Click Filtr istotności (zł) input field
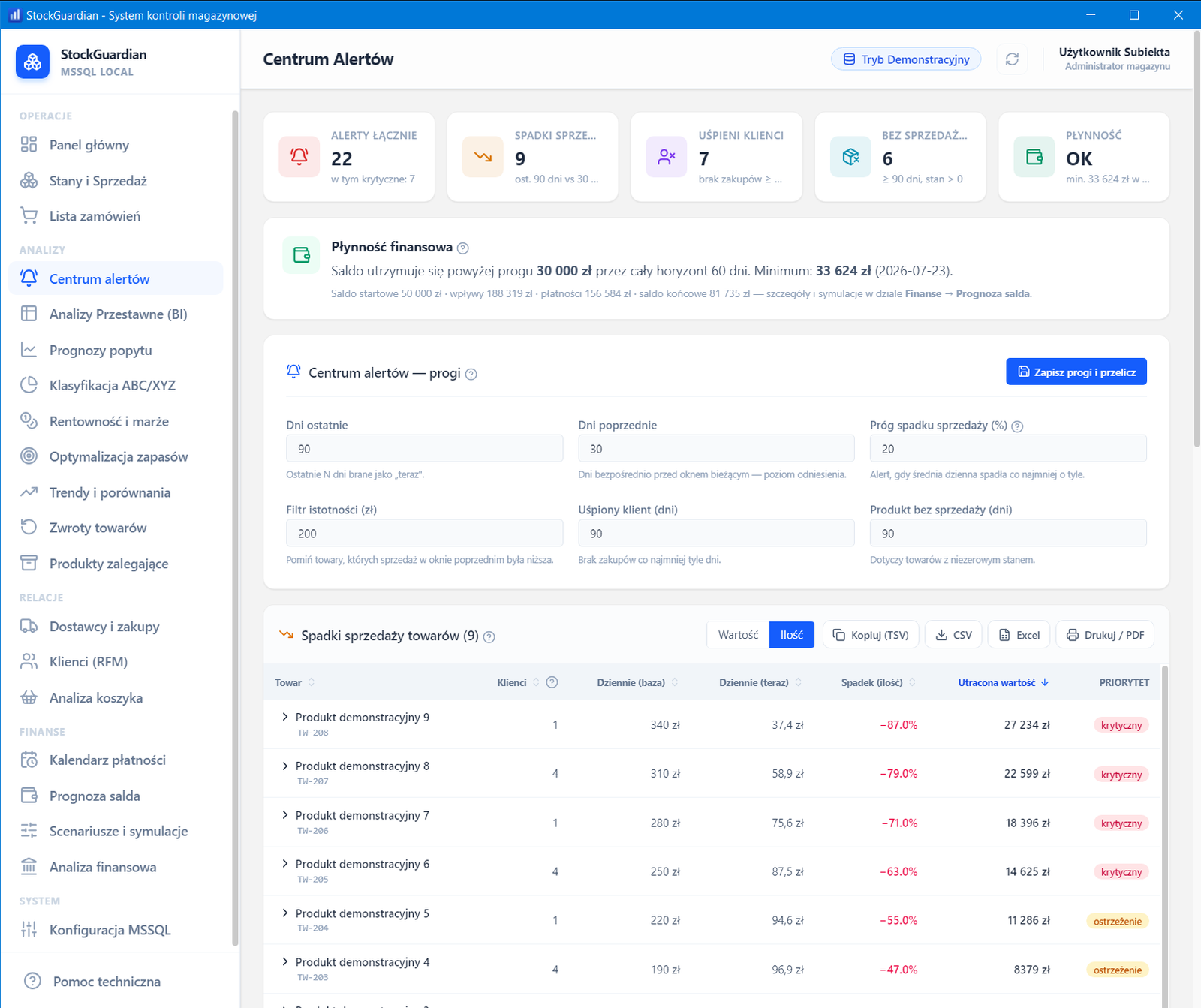1201x1008 pixels. tap(424, 534)
